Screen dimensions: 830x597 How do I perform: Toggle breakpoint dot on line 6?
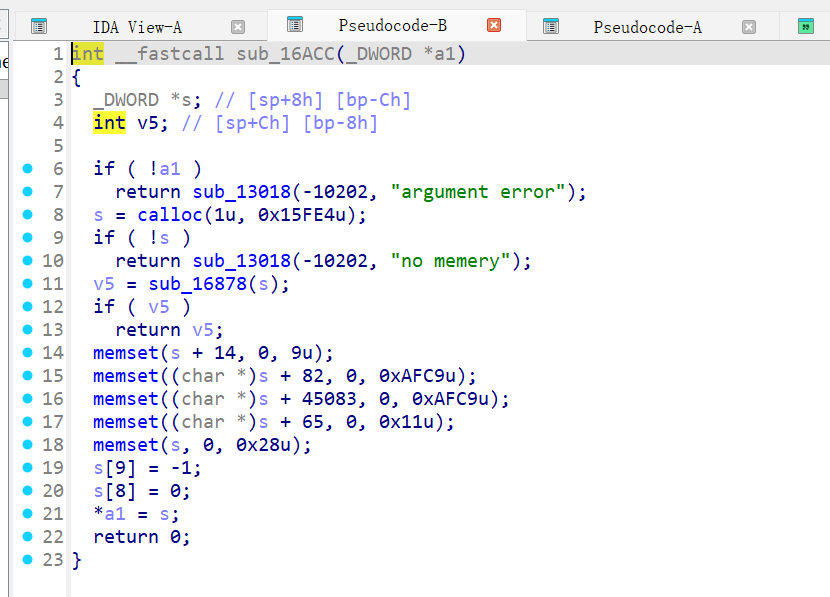pos(28,169)
